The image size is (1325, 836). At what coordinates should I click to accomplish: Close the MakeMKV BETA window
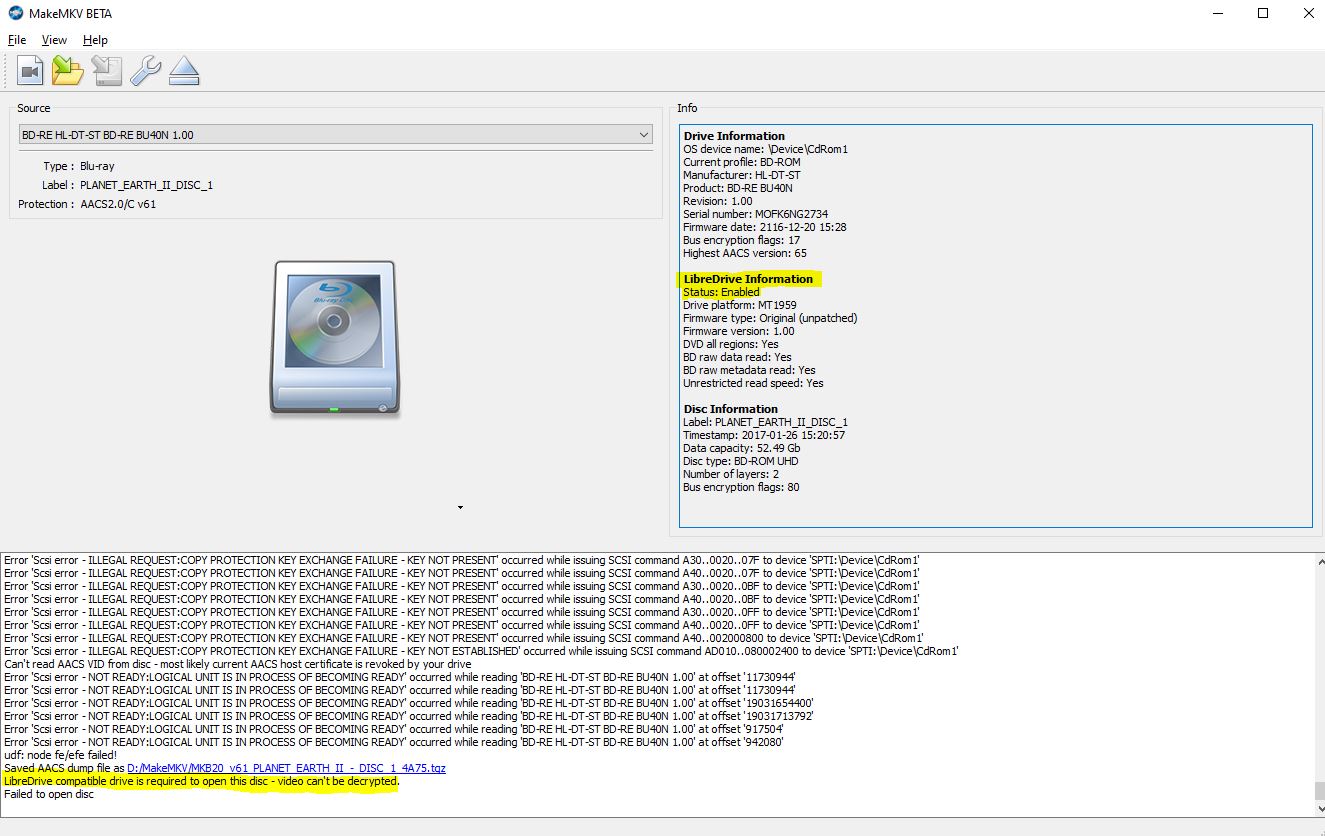click(x=1309, y=14)
